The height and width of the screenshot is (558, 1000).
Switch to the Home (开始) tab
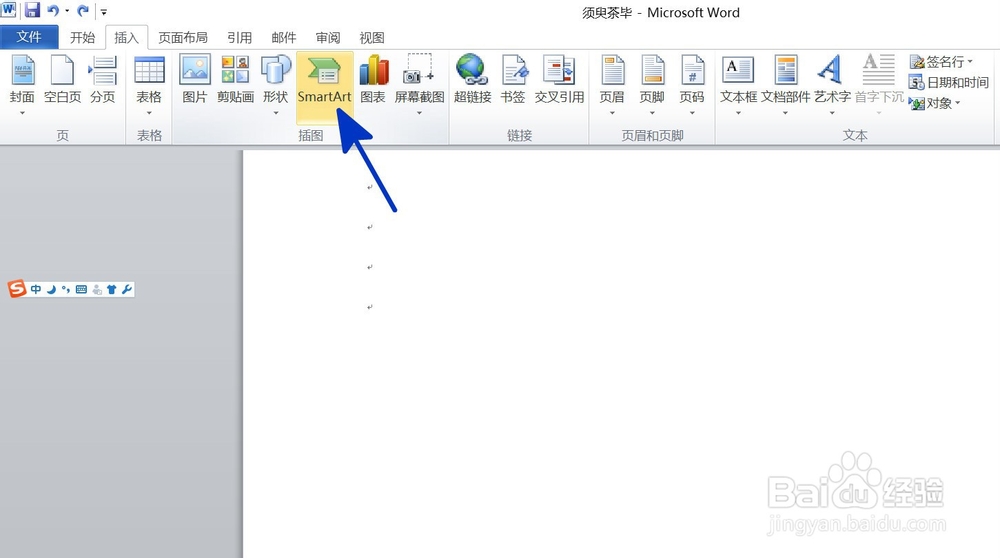[x=82, y=38]
